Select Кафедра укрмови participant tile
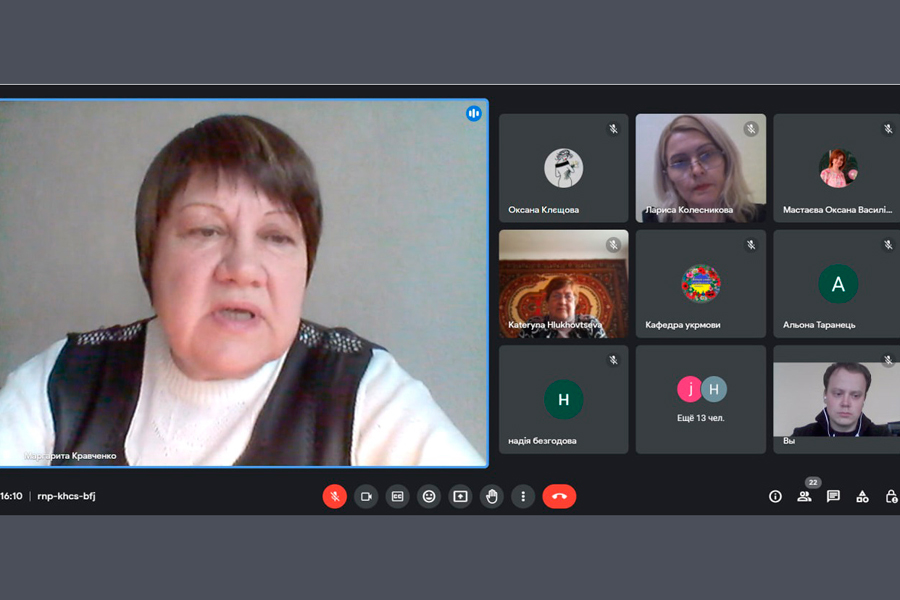Viewport: 900px width, 600px height. (701, 284)
